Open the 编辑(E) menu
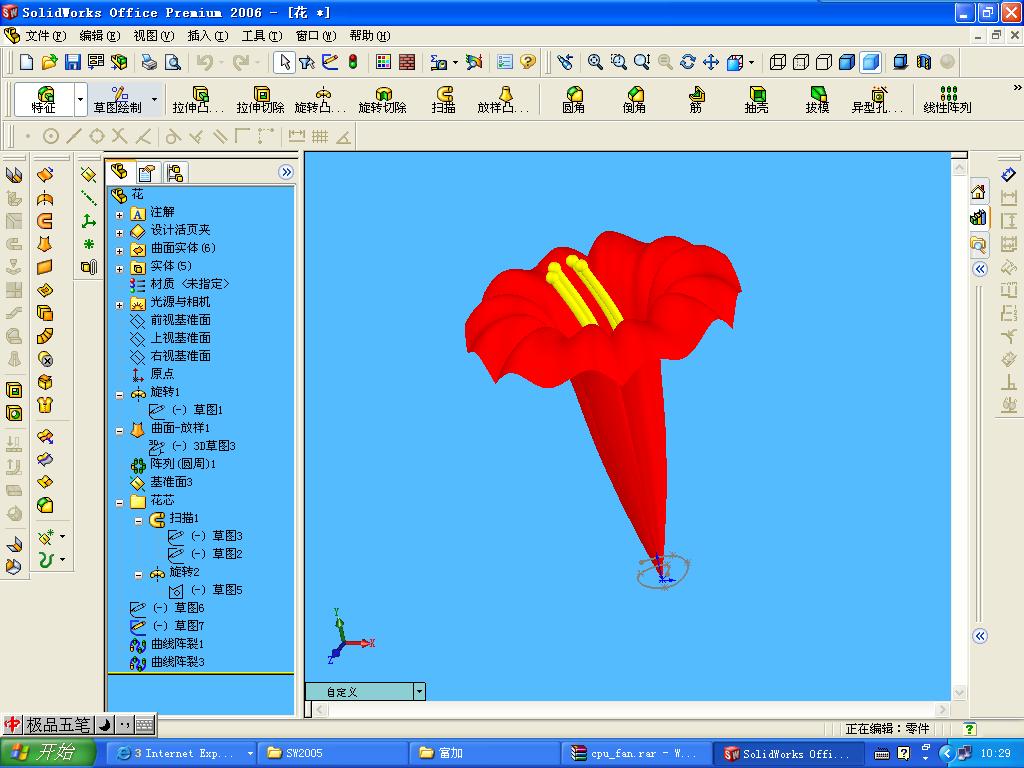The image size is (1024, 768). click(x=99, y=36)
